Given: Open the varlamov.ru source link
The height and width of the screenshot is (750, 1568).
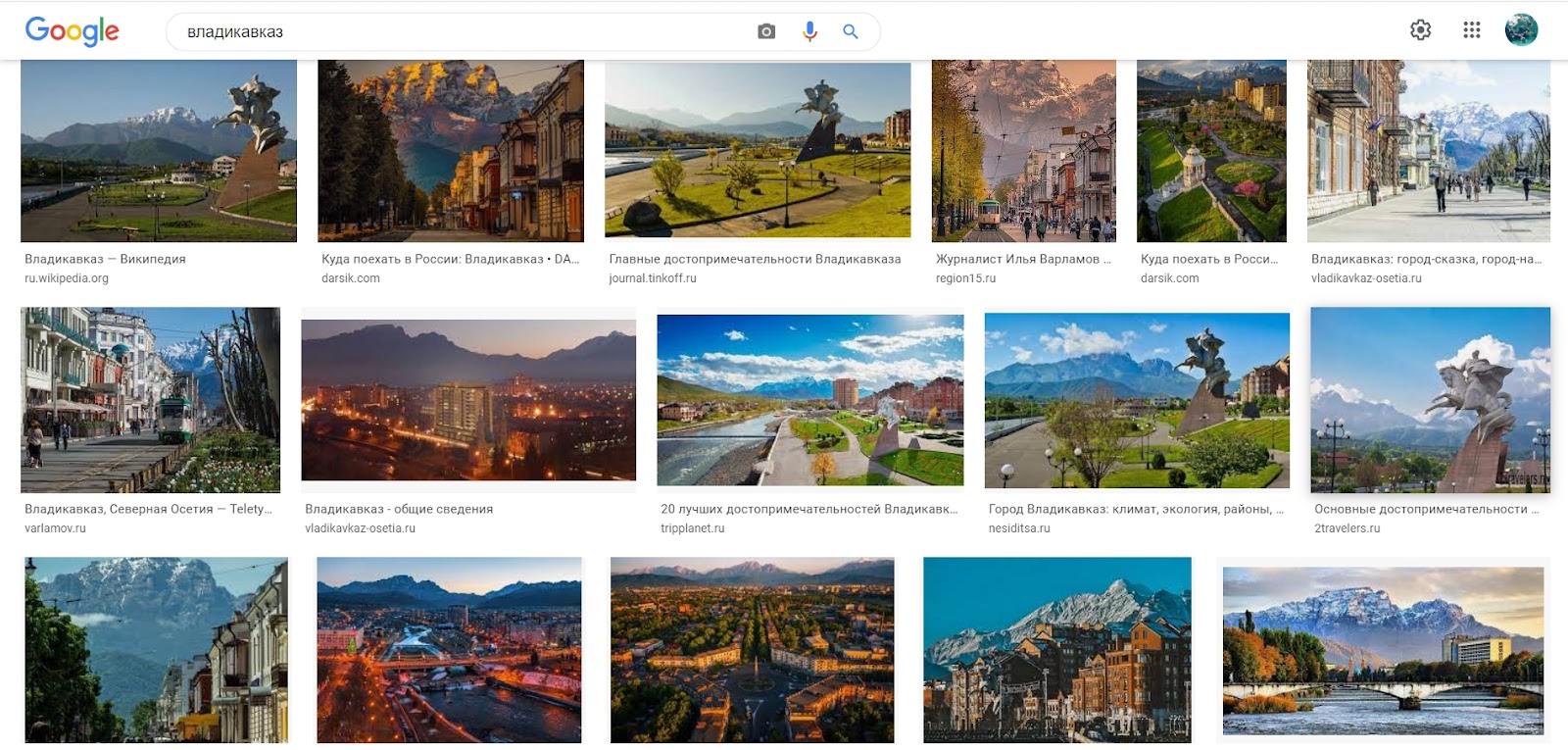Looking at the screenshot, I should 55,528.
